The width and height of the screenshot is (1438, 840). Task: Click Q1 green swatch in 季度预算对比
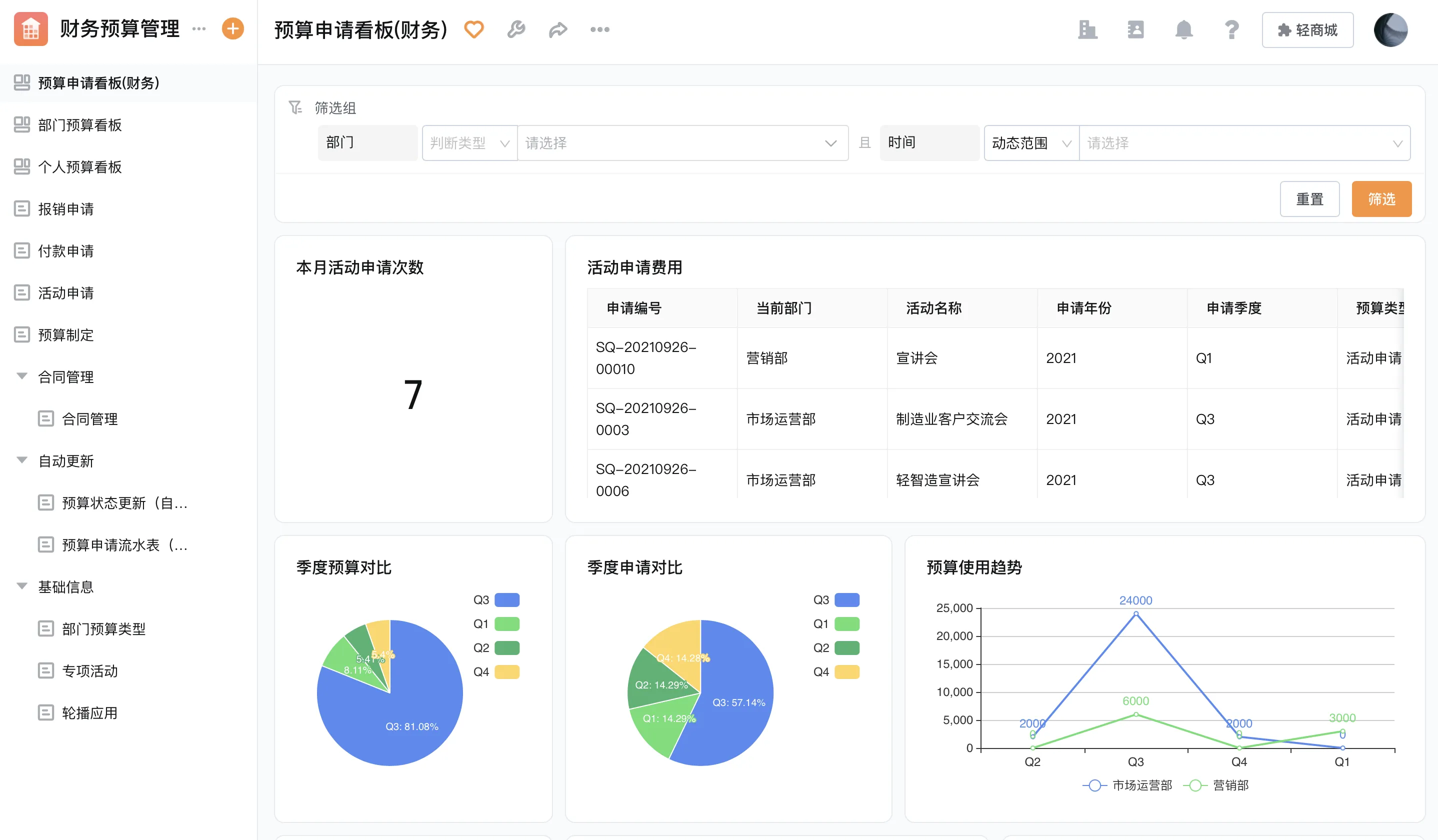(x=506, y=623)
